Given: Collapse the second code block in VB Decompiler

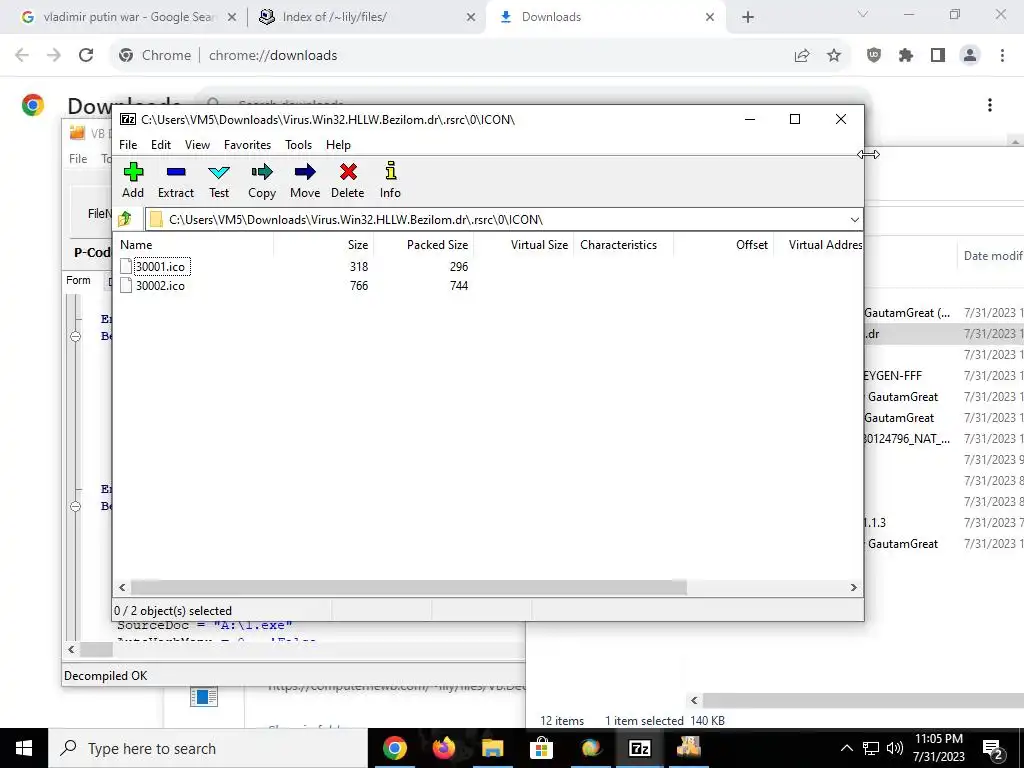Looking at the screenshot, I should 76,506.
